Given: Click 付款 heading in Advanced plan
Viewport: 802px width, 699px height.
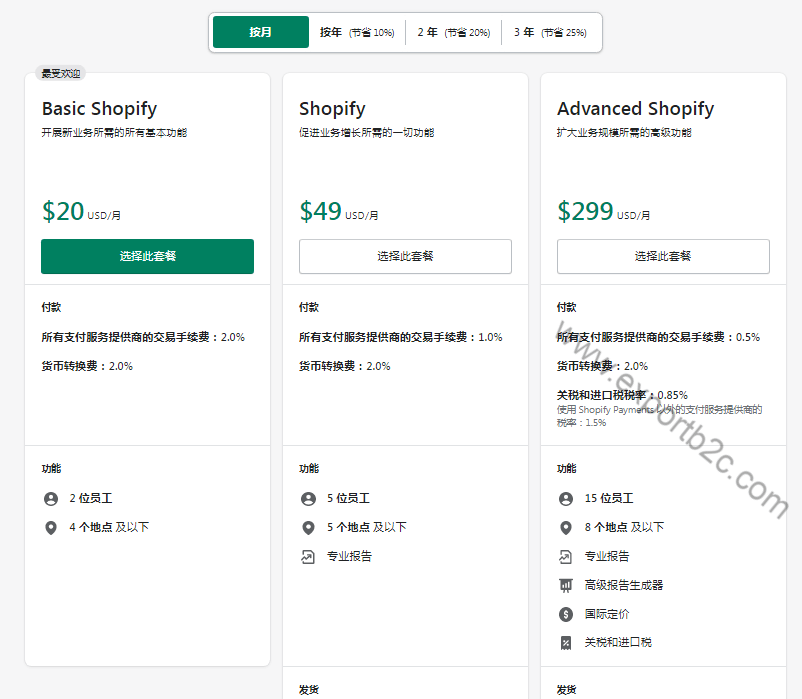Looking at the screenshot, I should (567, 307).
